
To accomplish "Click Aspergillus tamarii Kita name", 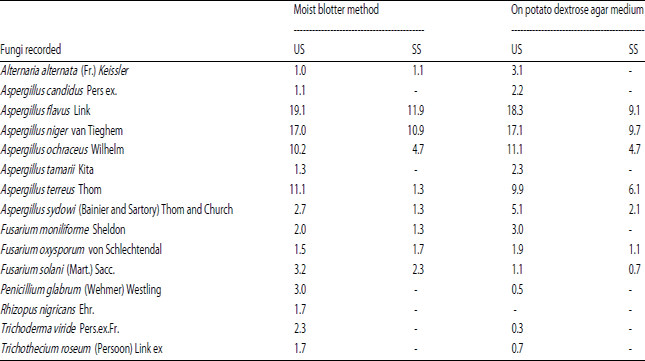I will tap(47, 170).
